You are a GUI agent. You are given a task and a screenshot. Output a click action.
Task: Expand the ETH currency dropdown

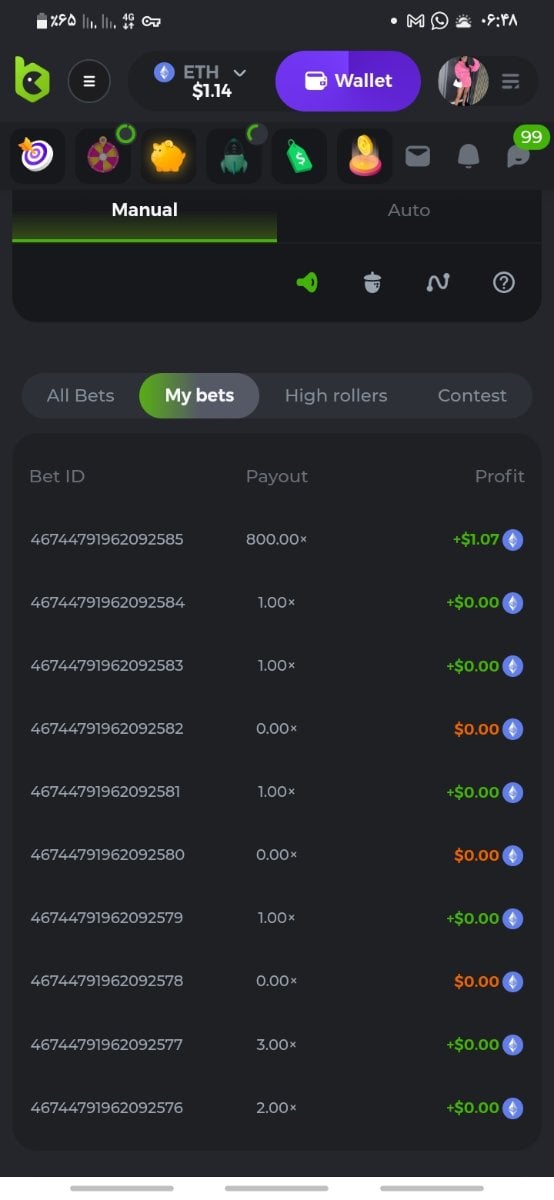(200, 81)
